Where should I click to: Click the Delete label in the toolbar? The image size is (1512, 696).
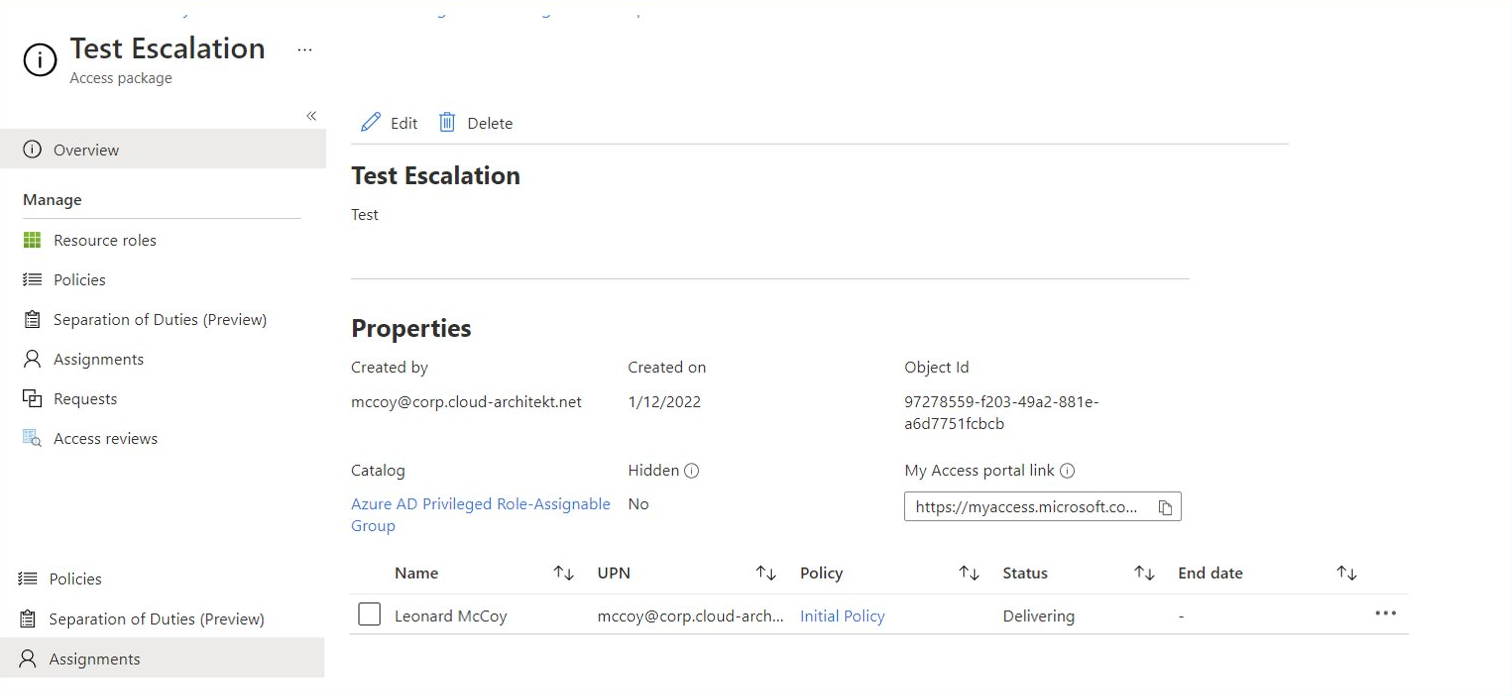(x=490, y=123)
